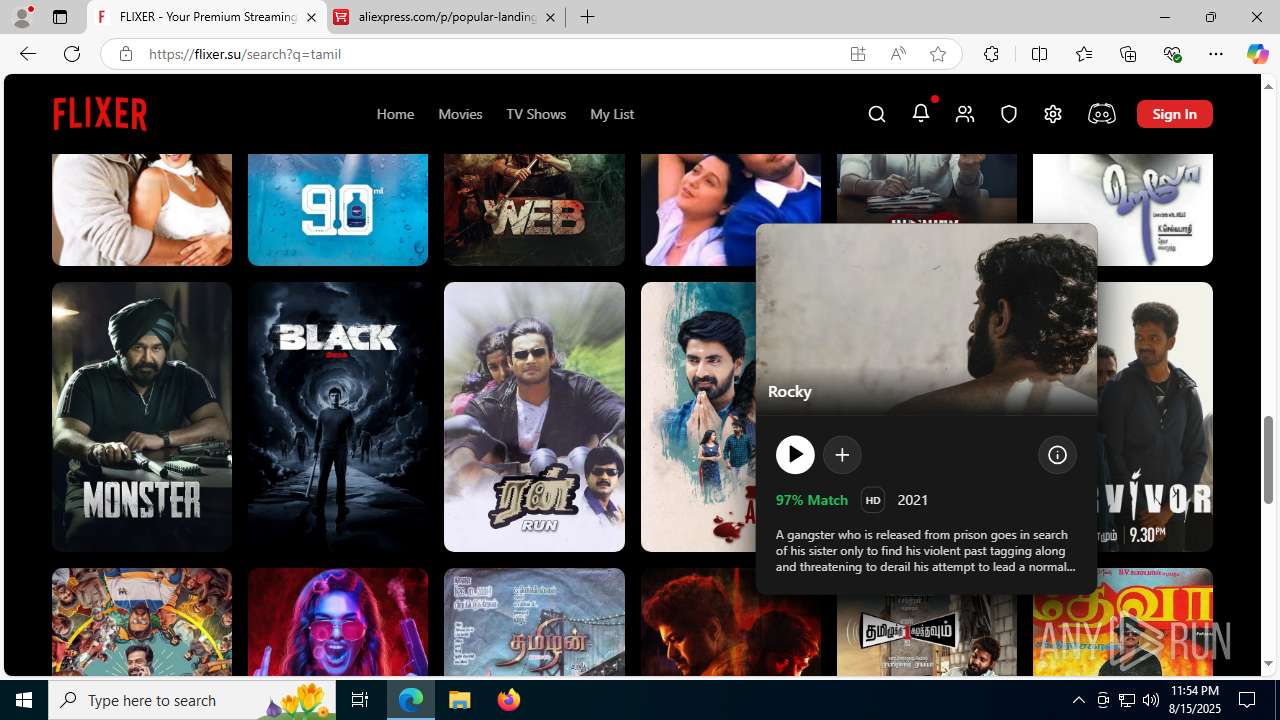View site information icon
Viewport: 1280px width, 720px height.
pyautogui.click(x=125, y=54)
